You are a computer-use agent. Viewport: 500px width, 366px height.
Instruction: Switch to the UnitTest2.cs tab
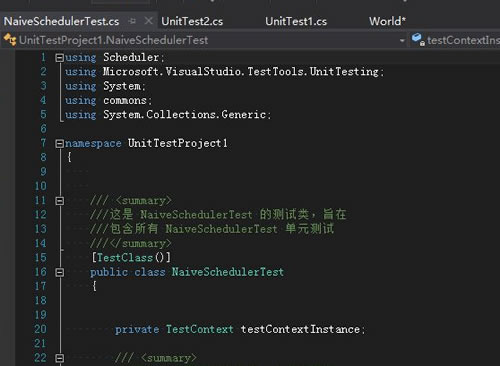click(192, 21)
